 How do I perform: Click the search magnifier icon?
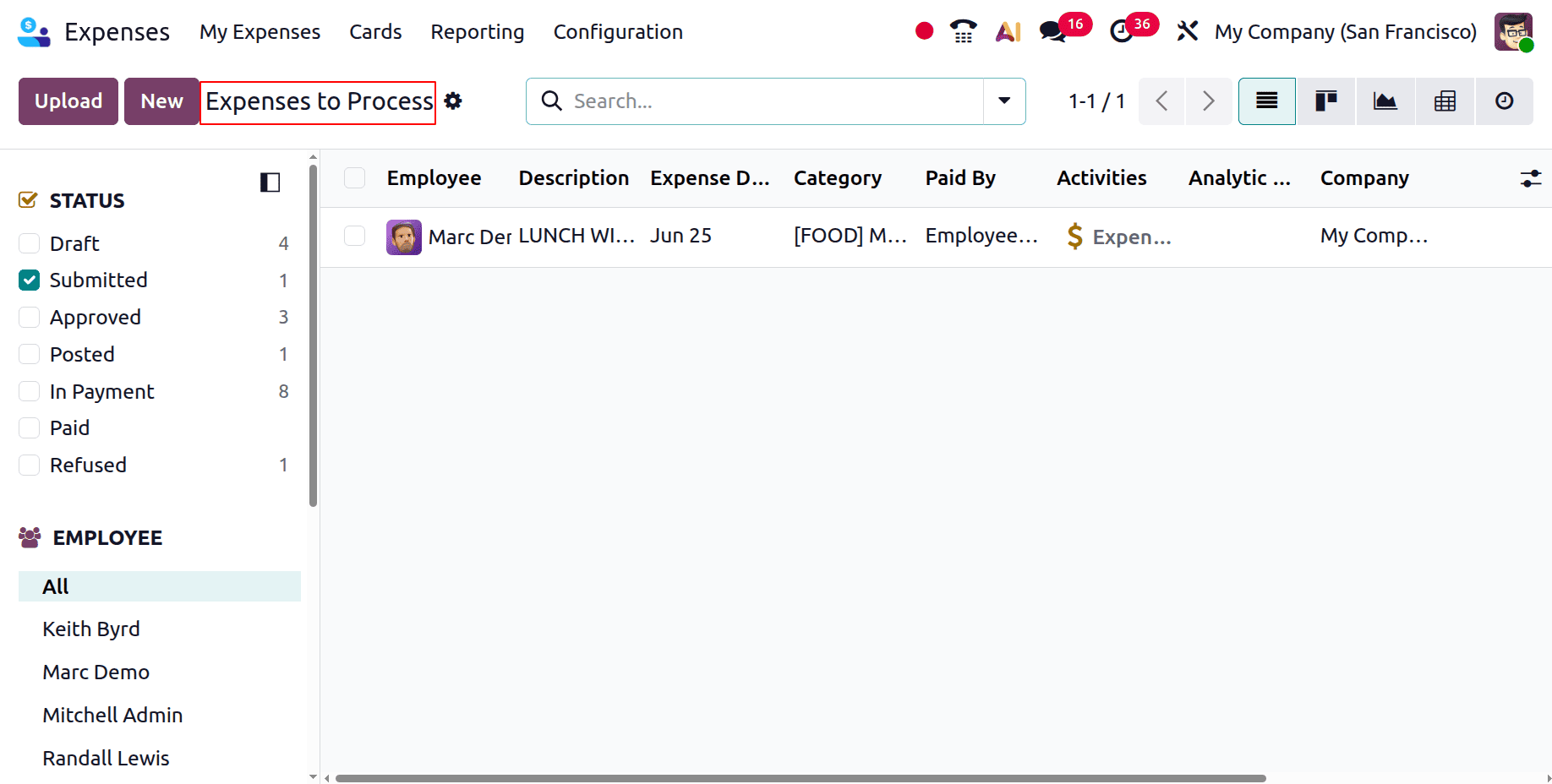click(551, 101)
